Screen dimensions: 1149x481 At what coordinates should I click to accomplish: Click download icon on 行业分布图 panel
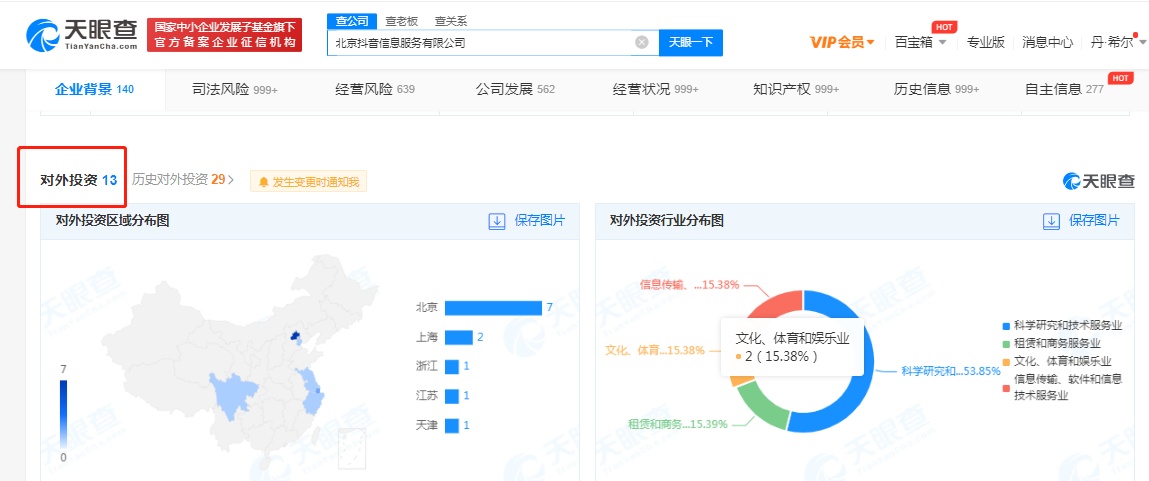point(1052,221)
